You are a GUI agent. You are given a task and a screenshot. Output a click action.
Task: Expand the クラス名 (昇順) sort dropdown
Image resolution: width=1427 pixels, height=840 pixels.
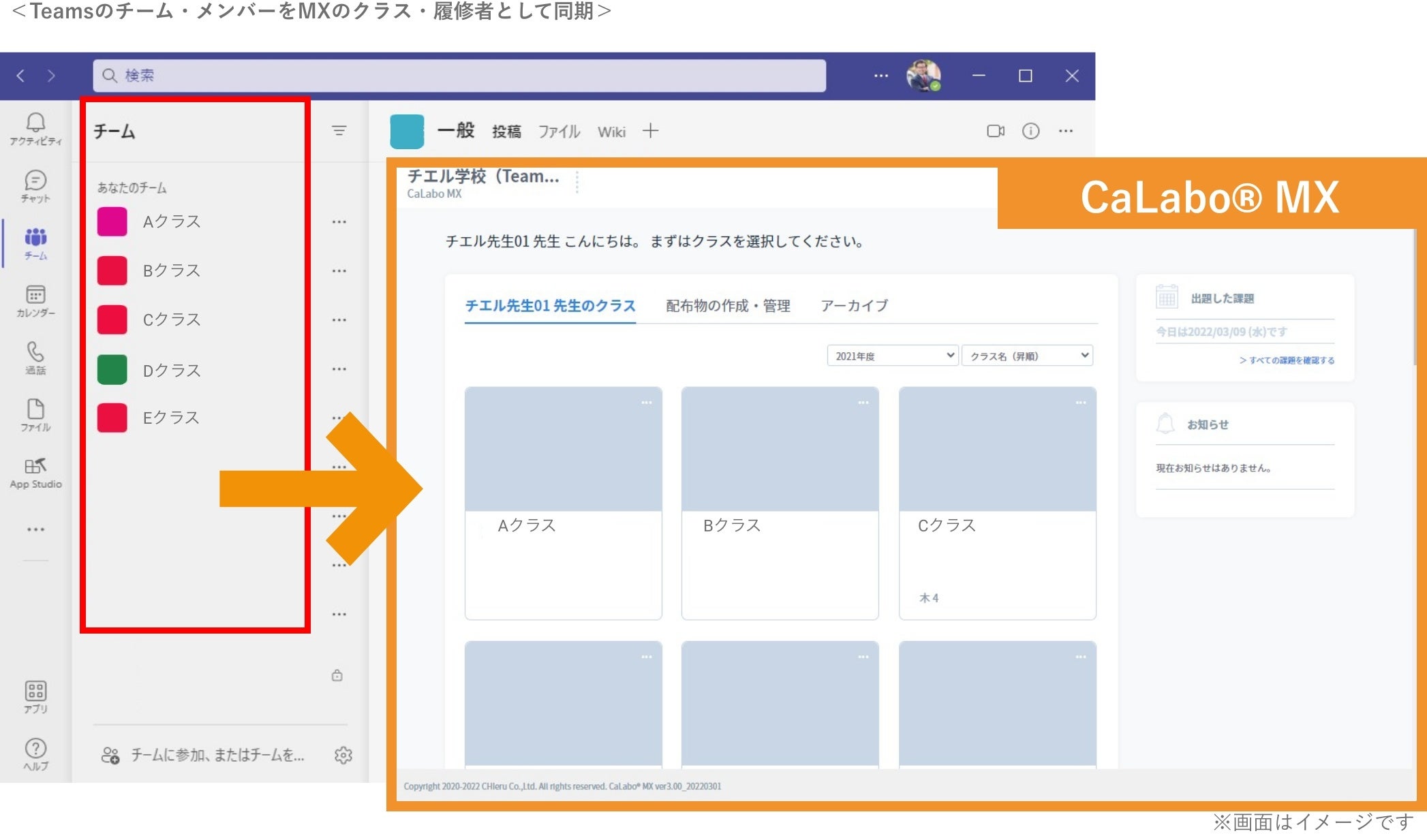tap(1027, 356)
